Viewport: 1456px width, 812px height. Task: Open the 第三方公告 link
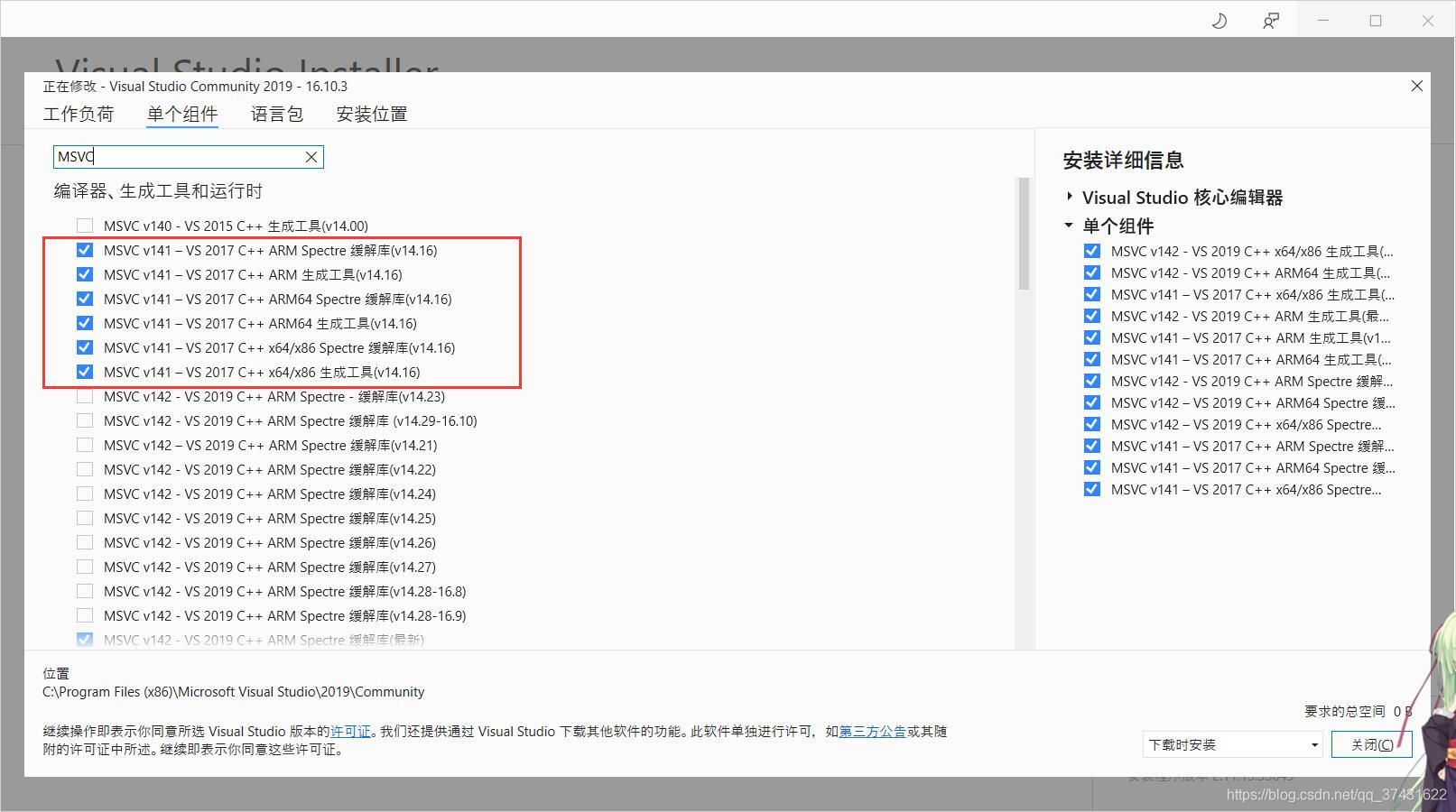pos(872,731)
